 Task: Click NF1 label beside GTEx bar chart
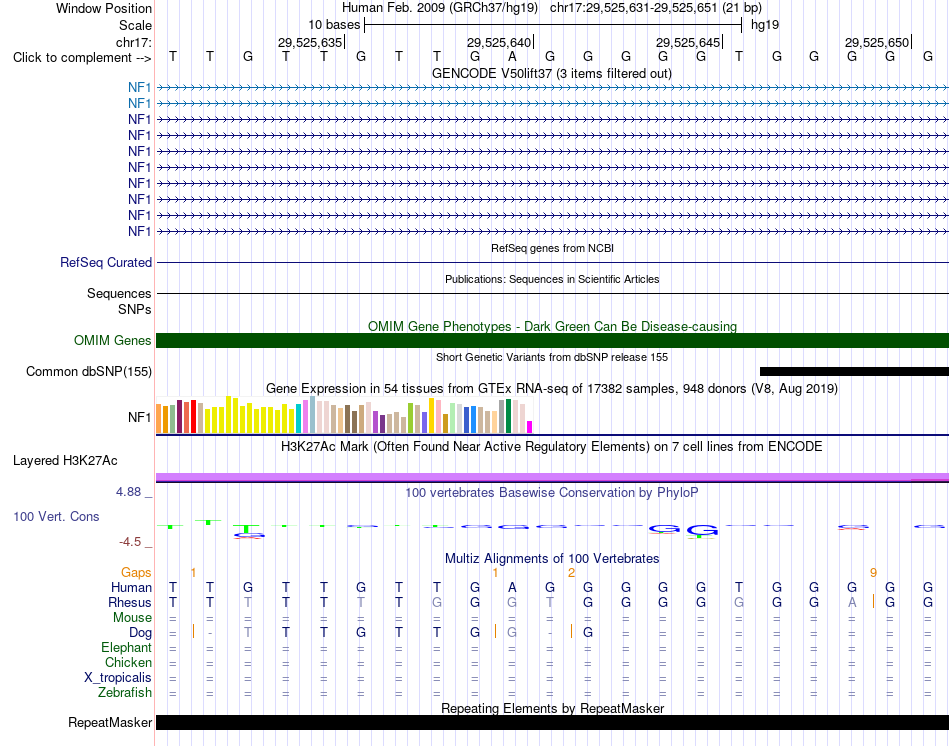point(139,417)
